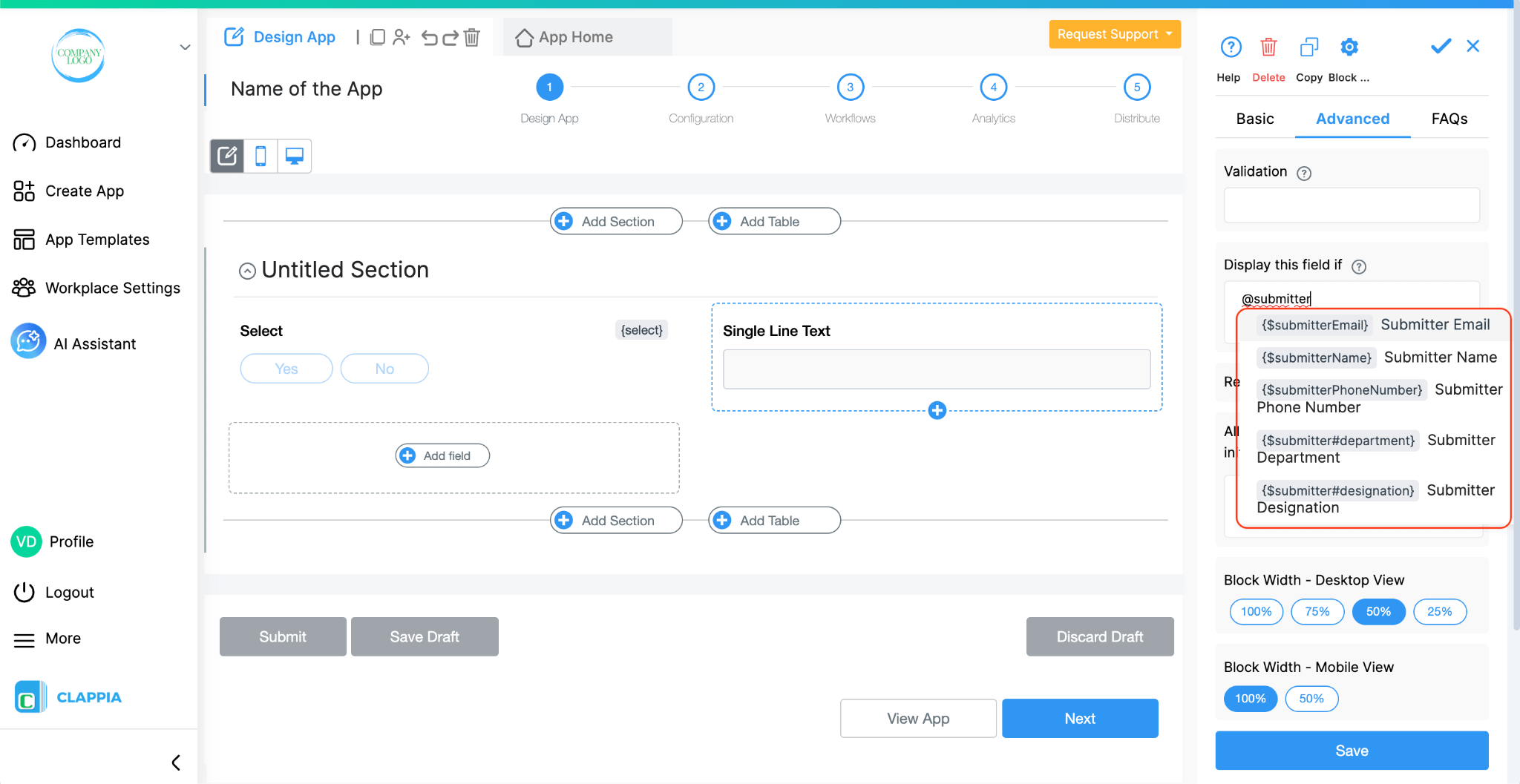This screenshot has height=784, width=1520.
Task: Click the red Delete block icon
Action: (x=1268, y=47)
